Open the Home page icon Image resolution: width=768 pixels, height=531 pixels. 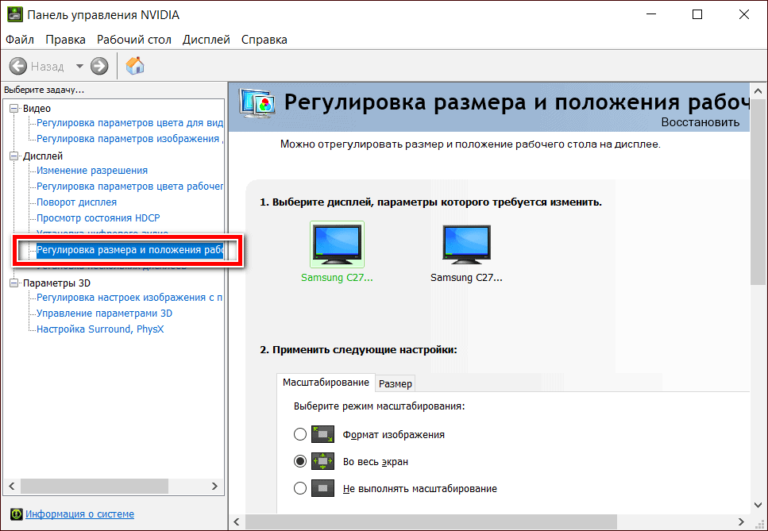click(135, 66)
